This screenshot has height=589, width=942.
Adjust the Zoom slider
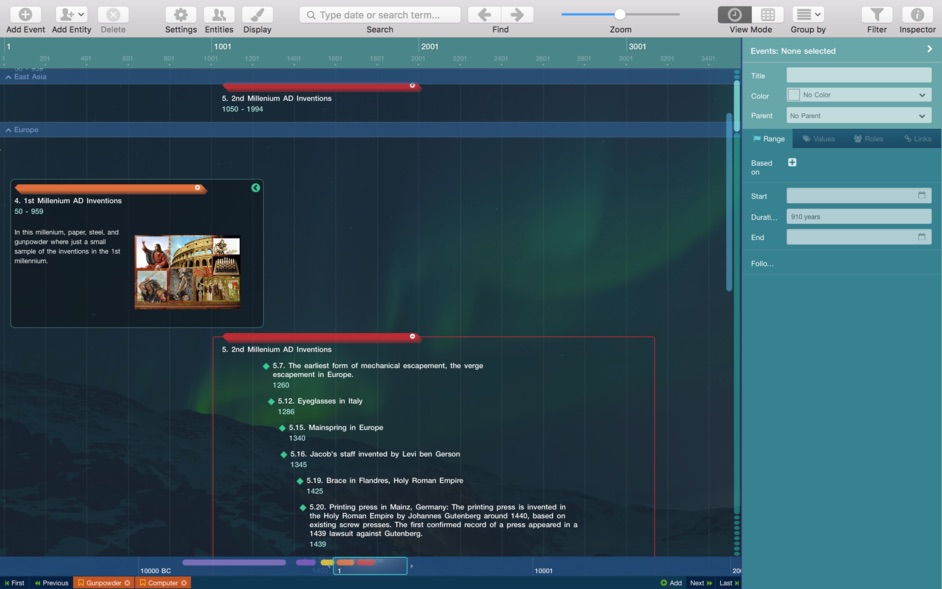tap(620, 14)
